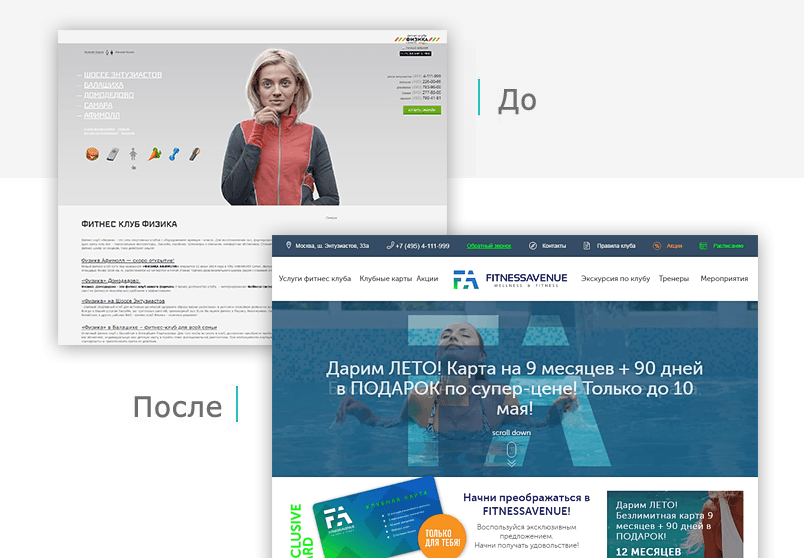Click Физика Афимолл — скоро открытие link

(x=128, y=261)
